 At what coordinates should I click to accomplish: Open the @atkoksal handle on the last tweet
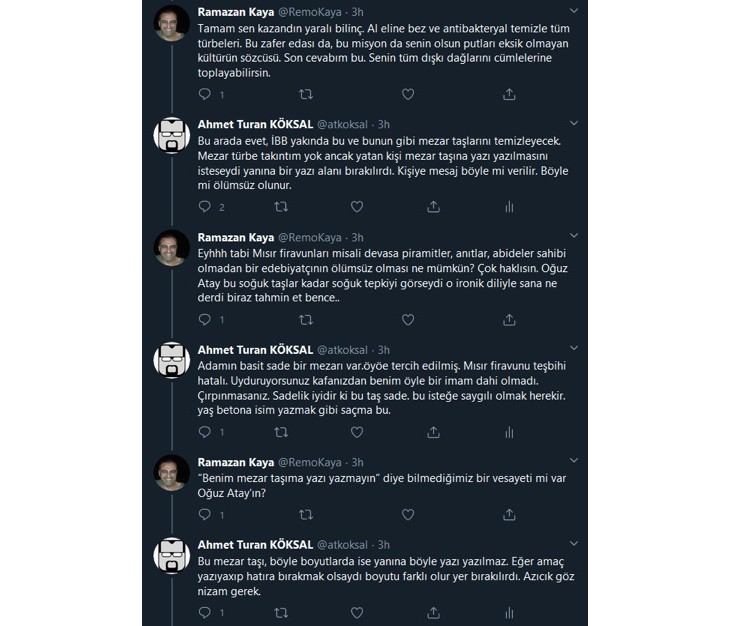[344, 545]
